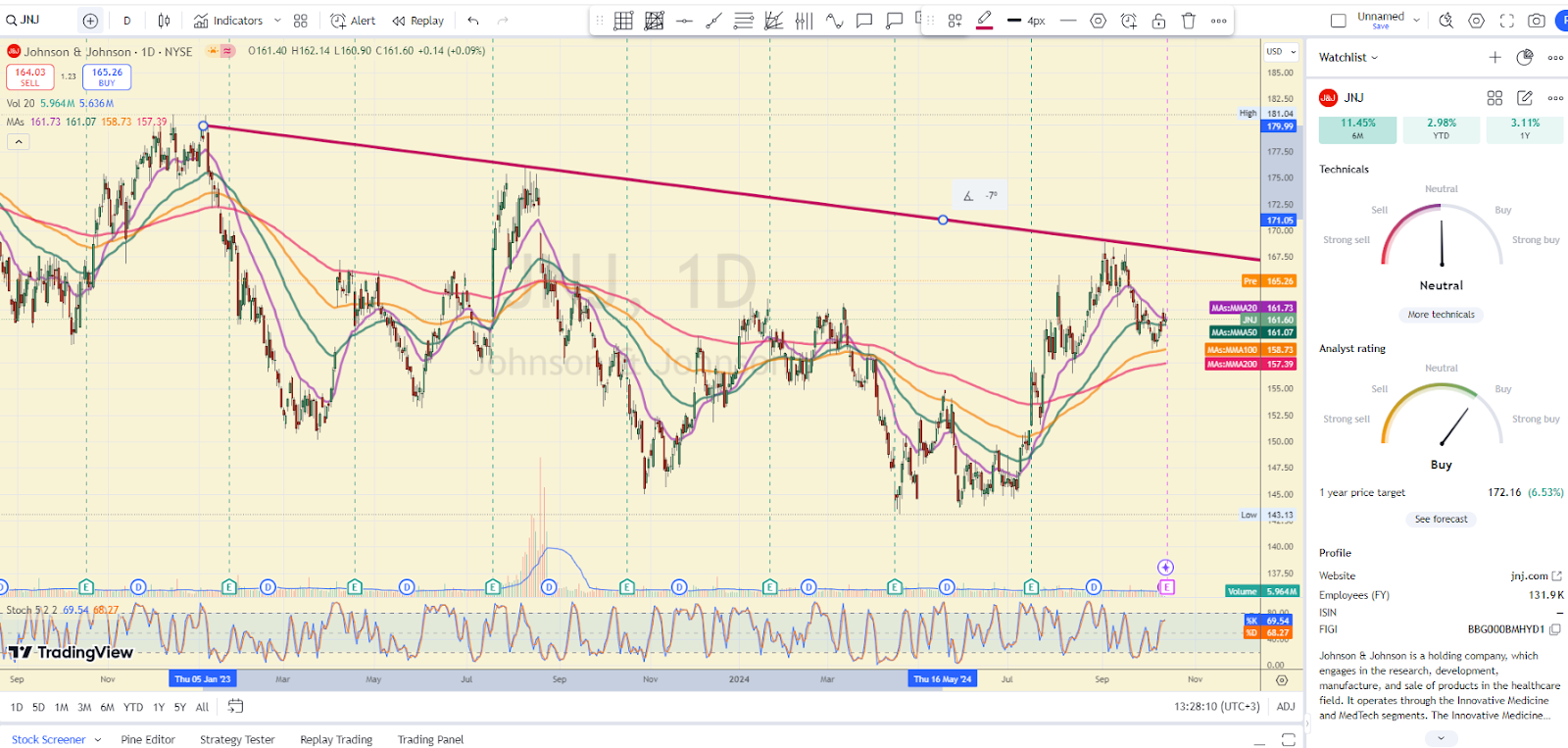The height and width of the screenshot is (748, 1568).
Task: Open the jnj.com website link
Action: (1536, 575)
